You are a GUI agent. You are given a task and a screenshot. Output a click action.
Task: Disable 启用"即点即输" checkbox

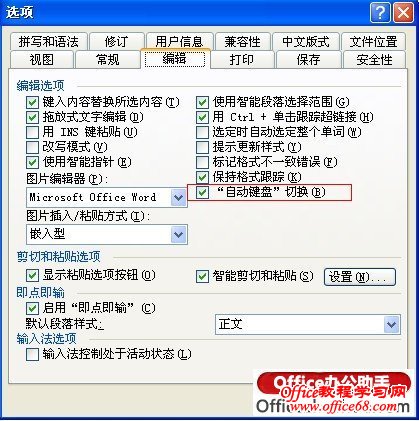(32, 308)
